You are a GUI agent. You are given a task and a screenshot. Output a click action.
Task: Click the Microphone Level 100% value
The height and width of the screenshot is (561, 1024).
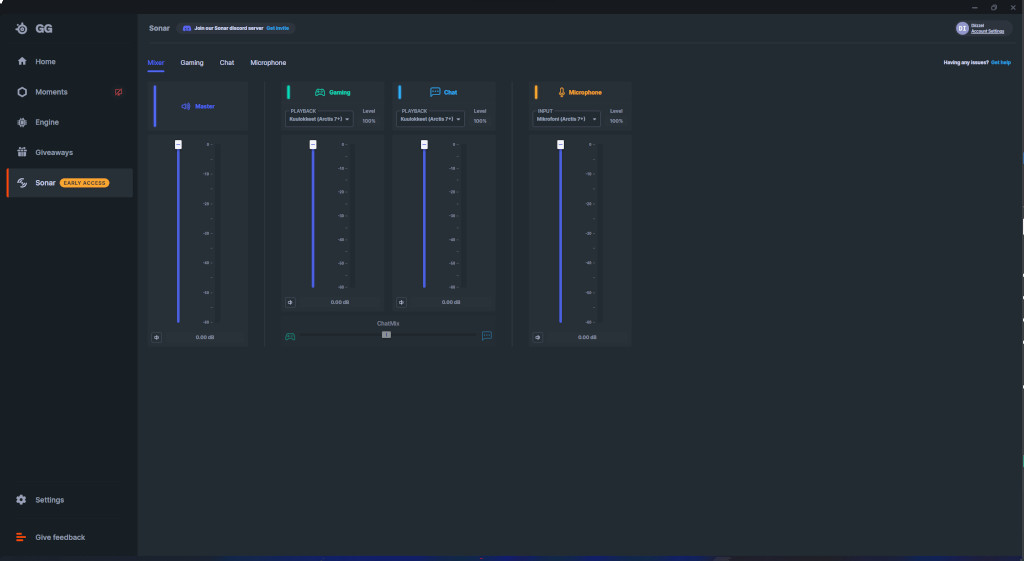click(616, 121)
